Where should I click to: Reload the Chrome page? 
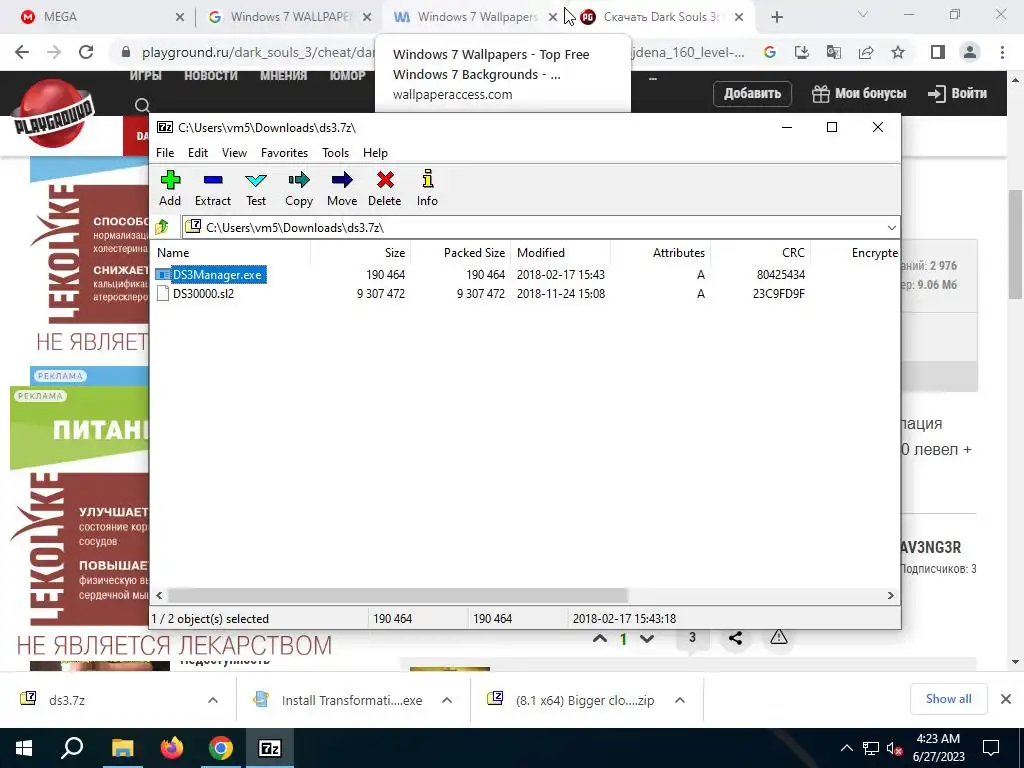(x=86, y=52)
